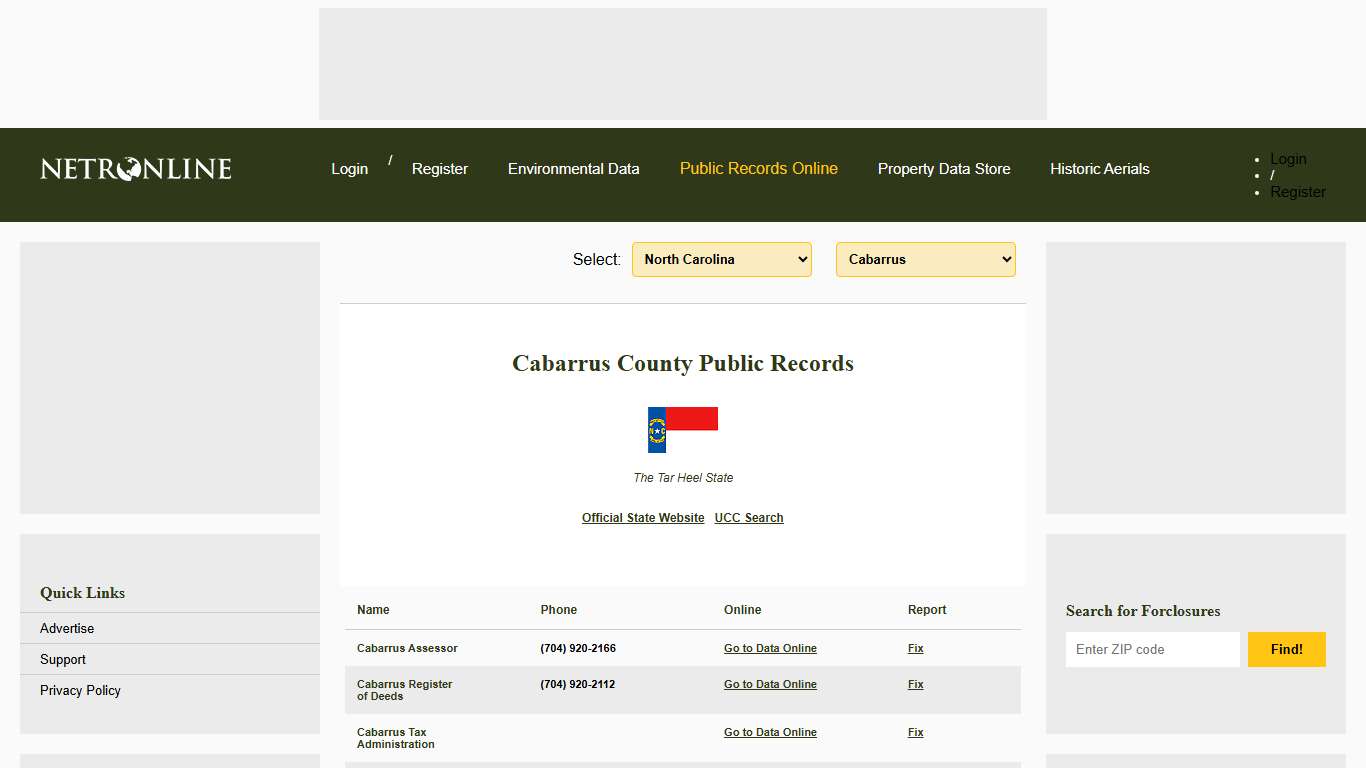Screen dimensions: 1366x768
Task: Expand the state selector to pick another state
Action: [x=721, y=259]
